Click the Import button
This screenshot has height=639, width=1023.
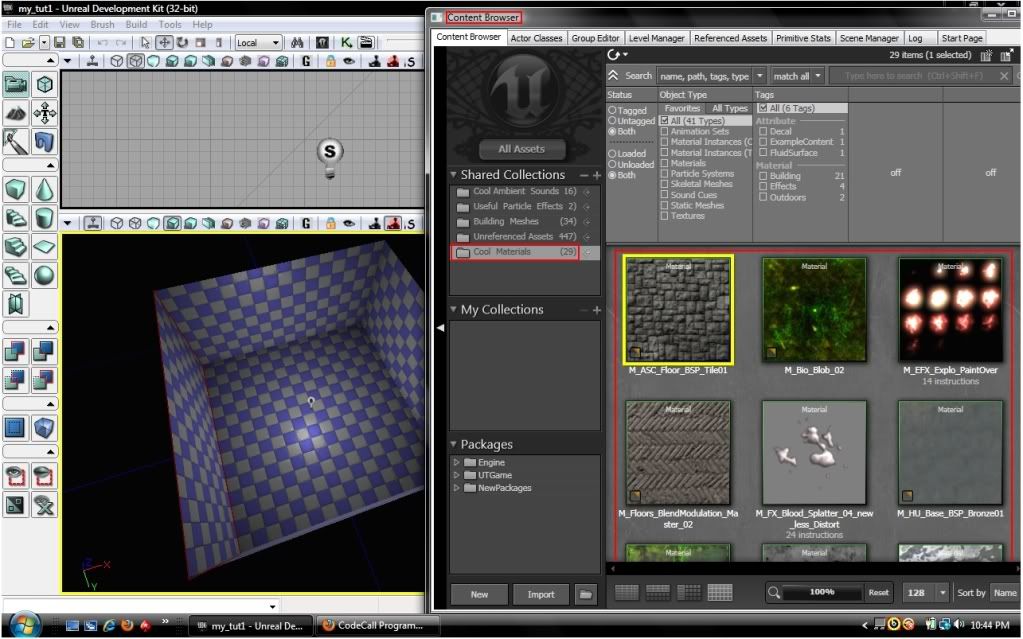541,595
